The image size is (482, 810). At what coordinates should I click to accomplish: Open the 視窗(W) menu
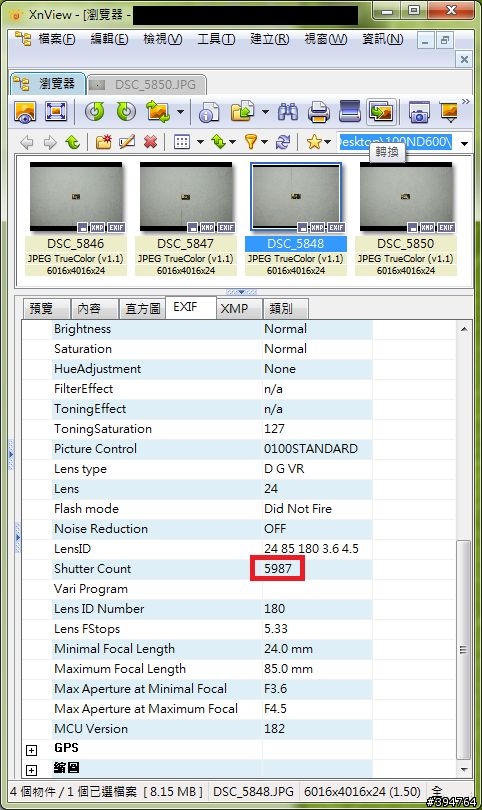click(x=325, y=39)
